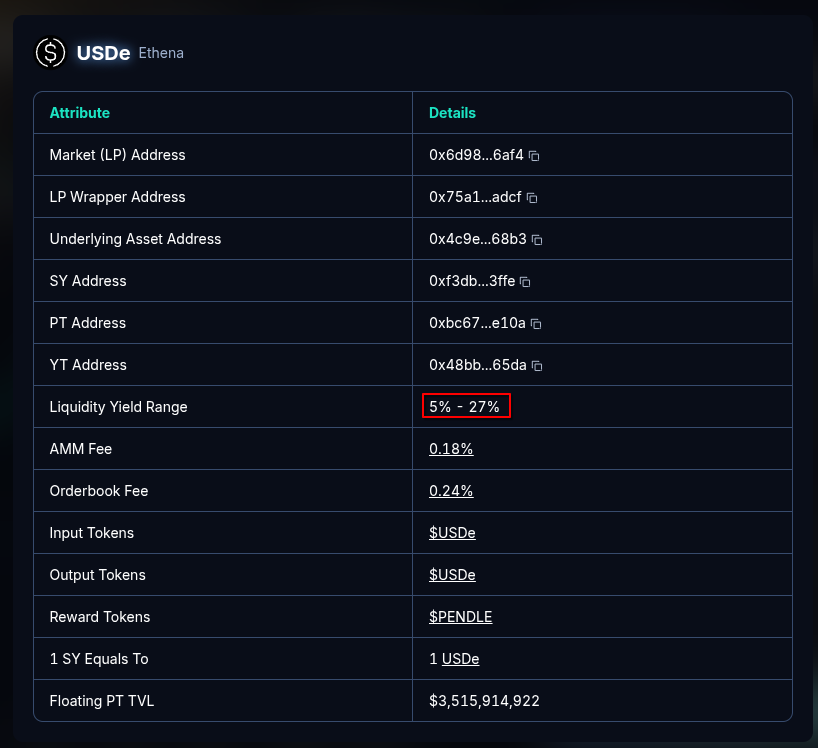This screenshot has width=818, height=748.
Task: Copy the Underlying Asset Address
Action: pos(537,240)
